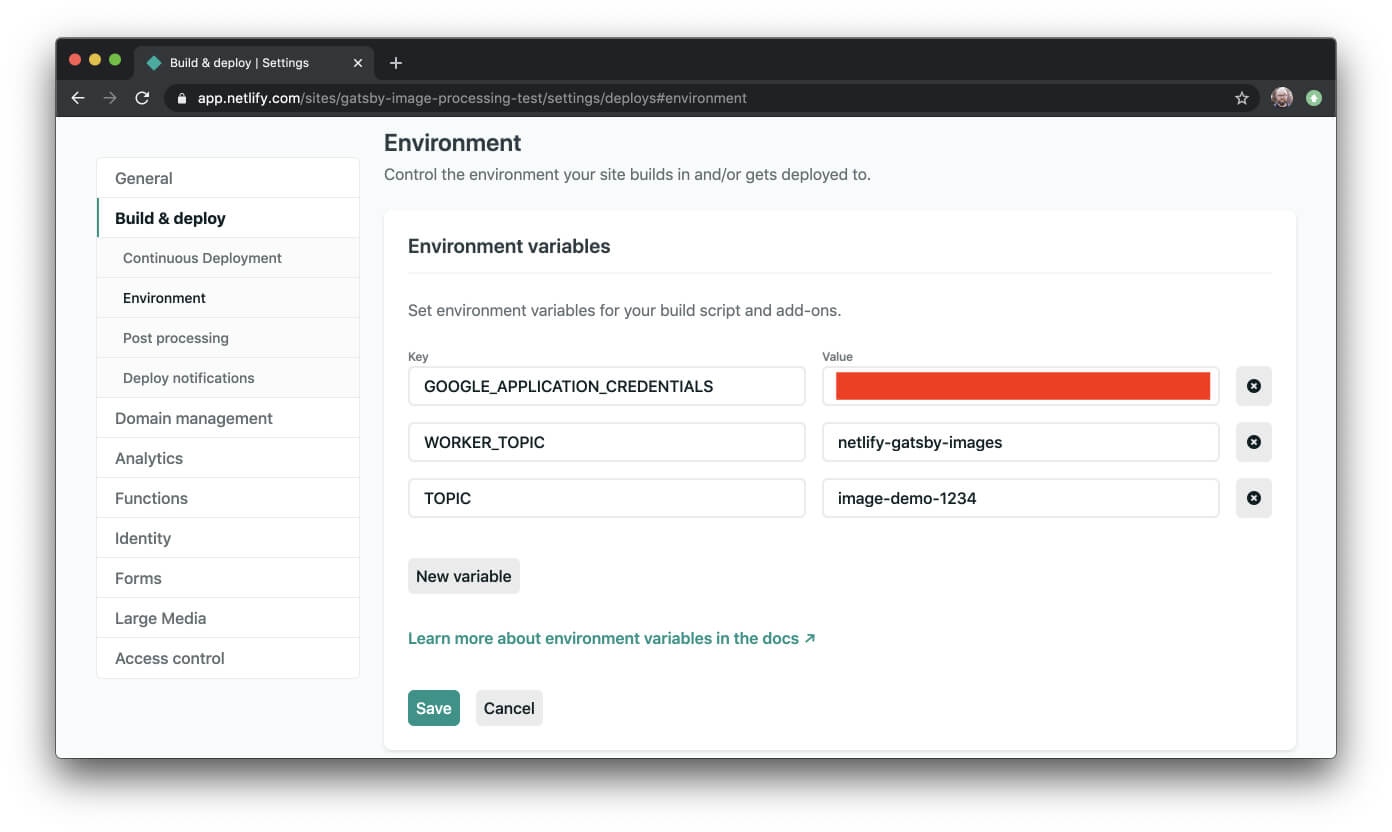Viewport: 1392px width, 832px height.
Task: Reload the current page
Action: [x=142, y=97]
